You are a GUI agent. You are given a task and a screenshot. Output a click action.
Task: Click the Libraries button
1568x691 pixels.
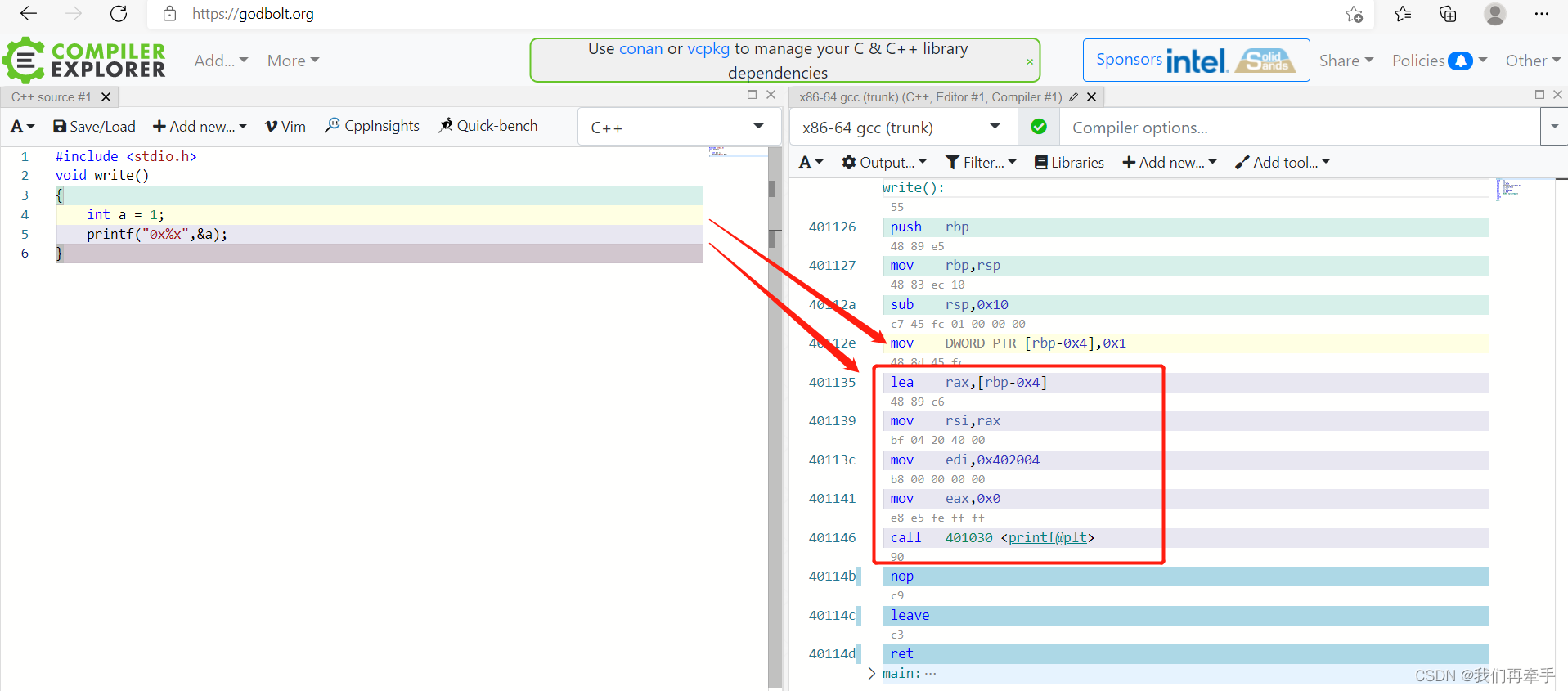[1069, 162]
